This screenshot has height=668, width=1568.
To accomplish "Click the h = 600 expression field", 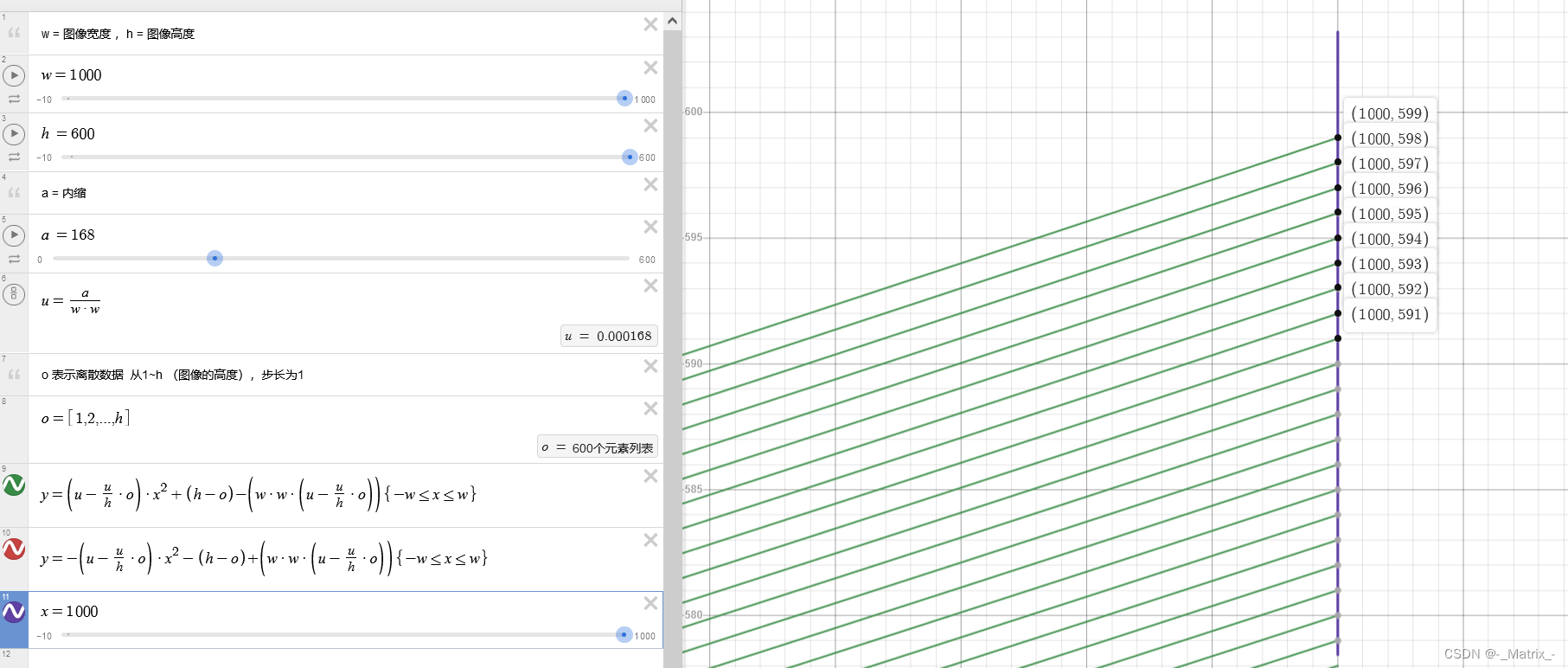I will pos(68,134).
